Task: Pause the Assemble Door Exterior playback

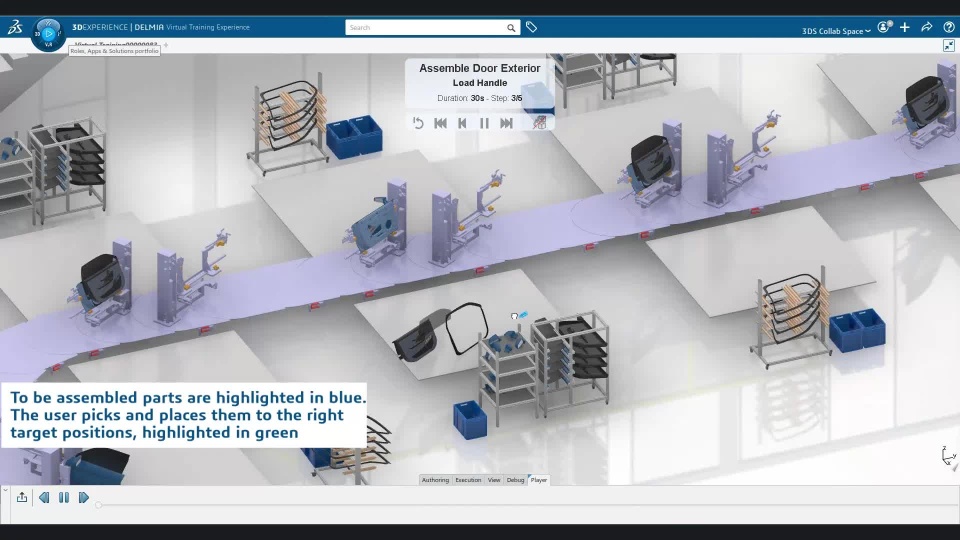Action: (484, 123)
